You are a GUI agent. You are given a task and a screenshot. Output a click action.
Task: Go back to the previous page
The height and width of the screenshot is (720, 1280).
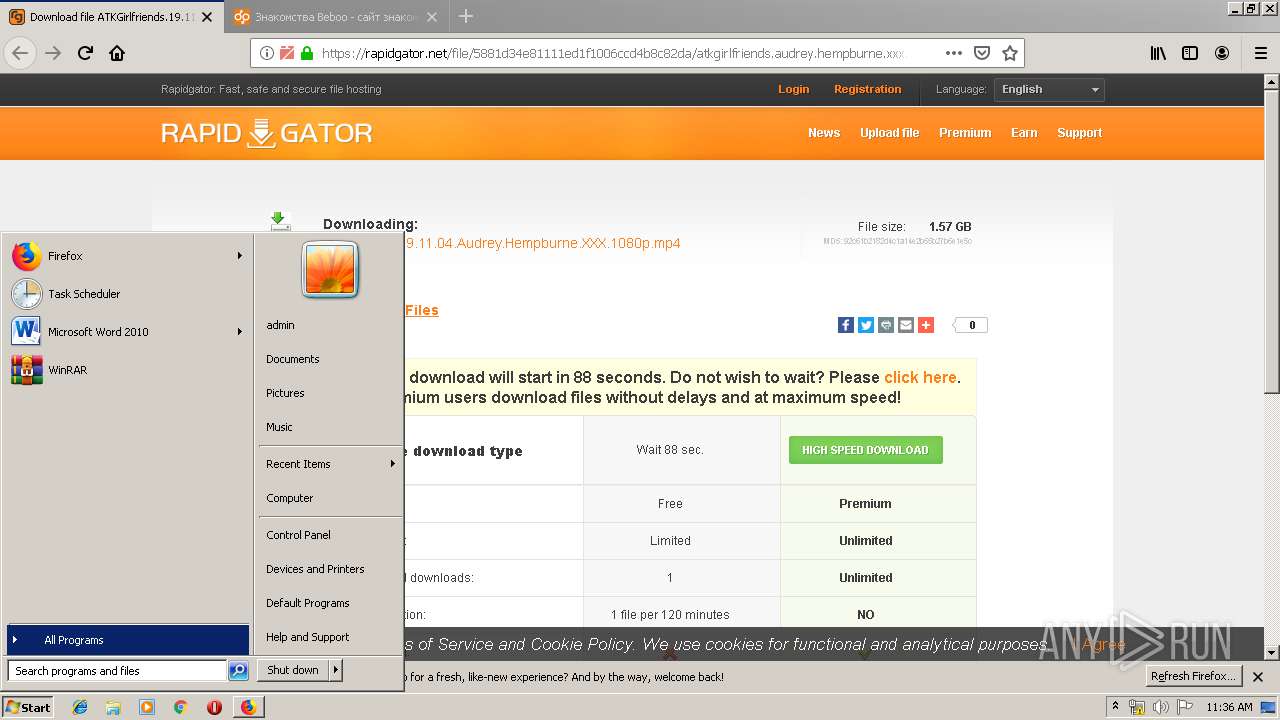pos(21,53)
